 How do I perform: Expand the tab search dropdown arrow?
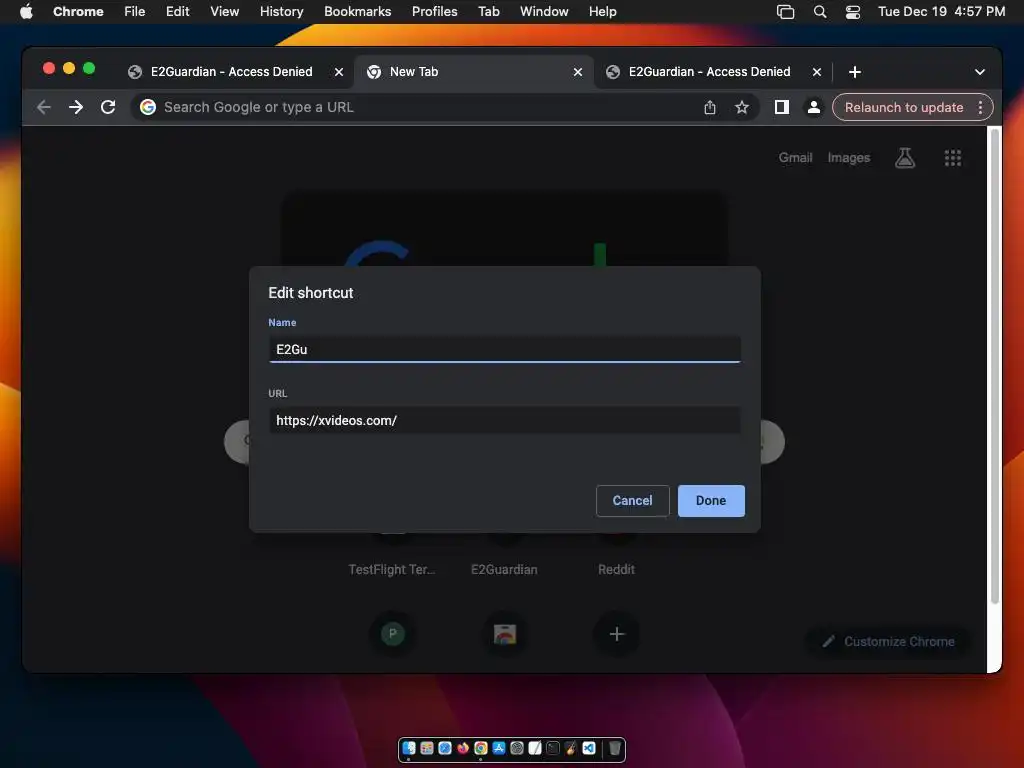[980, 72]
